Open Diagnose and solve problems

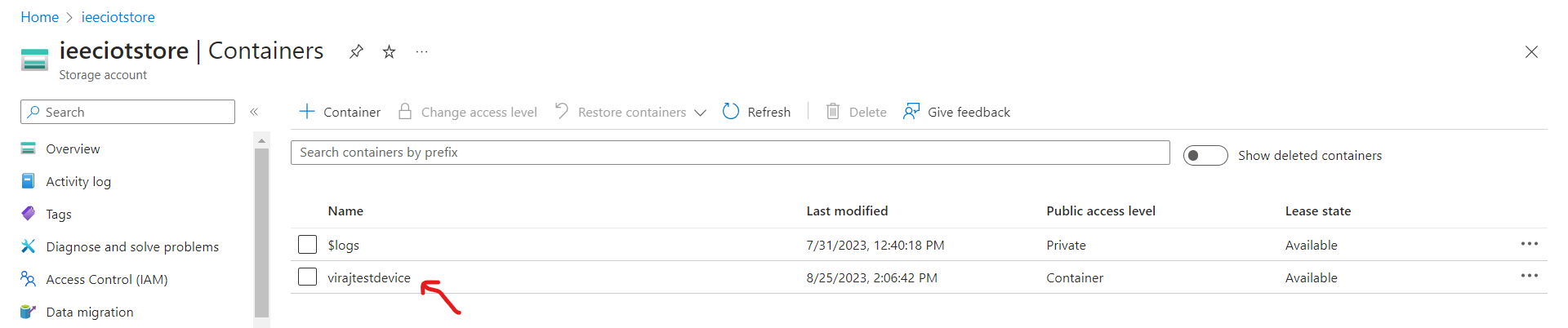(132, 246)
